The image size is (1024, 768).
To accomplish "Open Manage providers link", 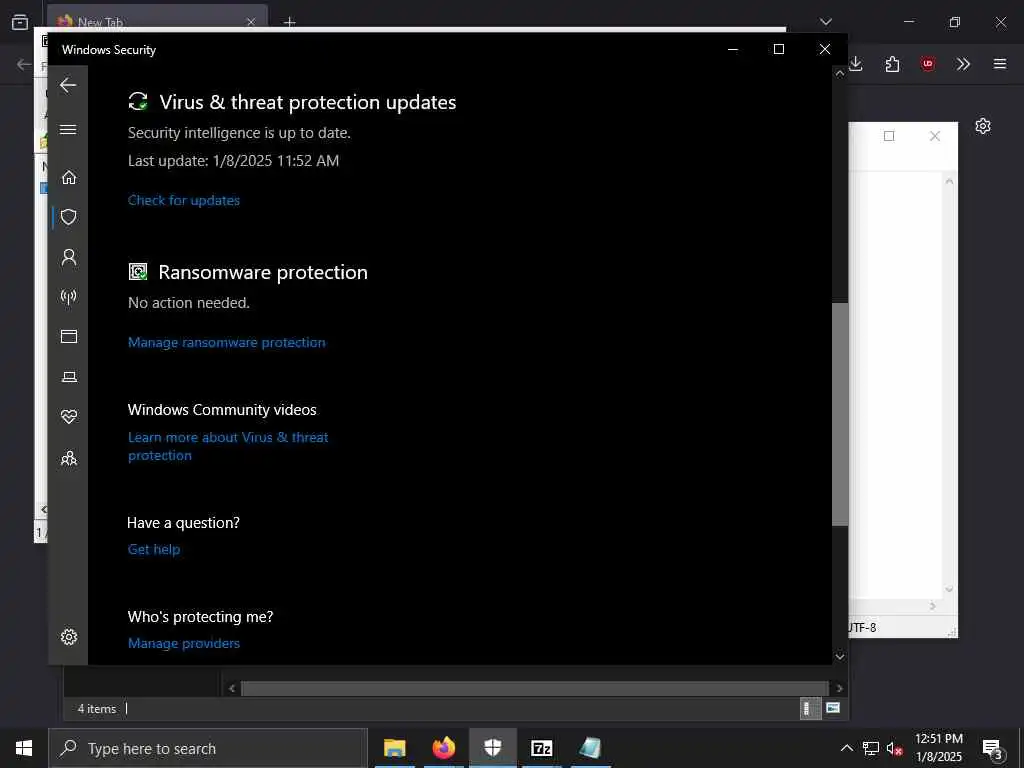I will click(x=184, y=643).
